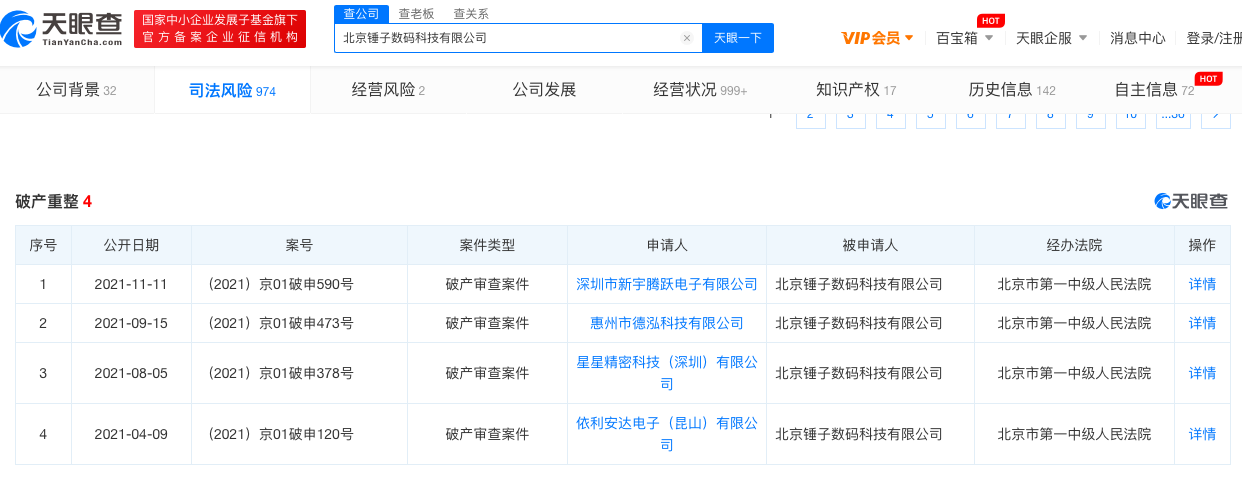Open the 知识产权 tab
This screenshot has width=1242, height=479.
856,90
